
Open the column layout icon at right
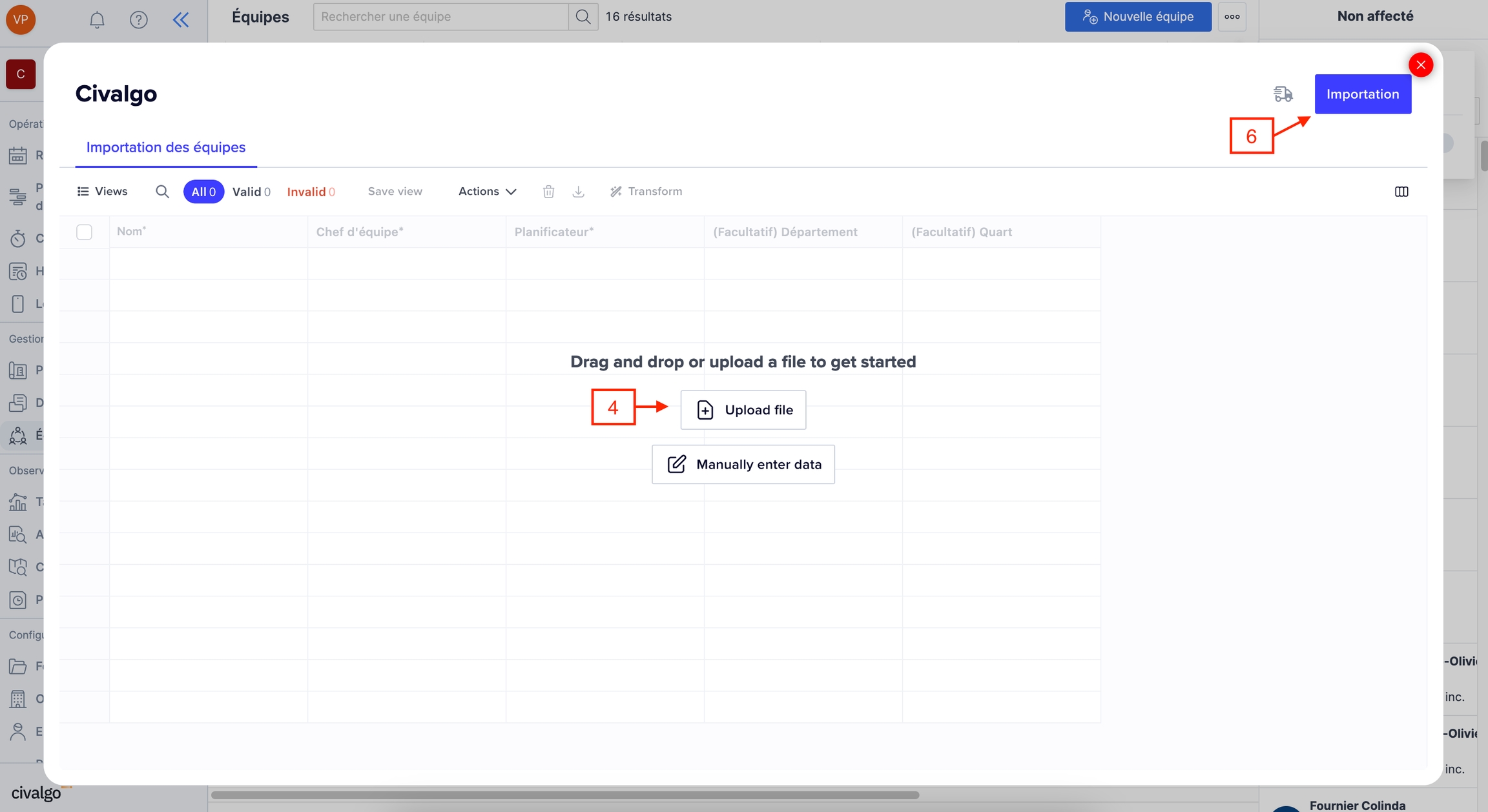1401,192
